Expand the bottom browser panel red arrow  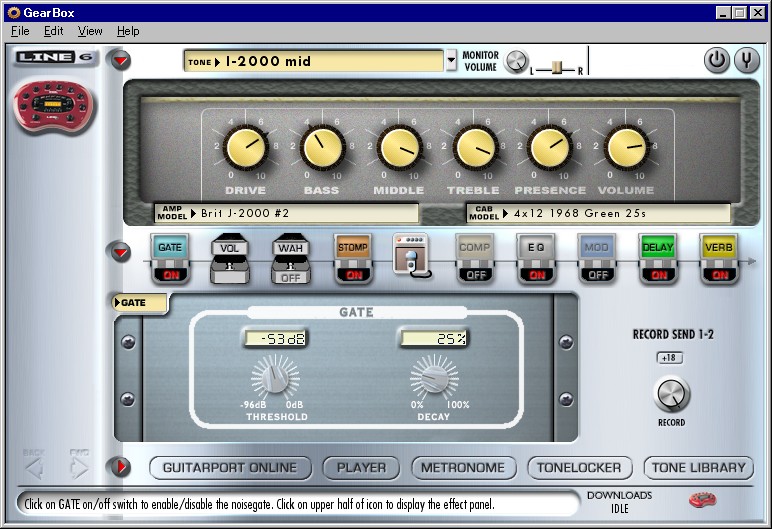[x=121, y=466]
